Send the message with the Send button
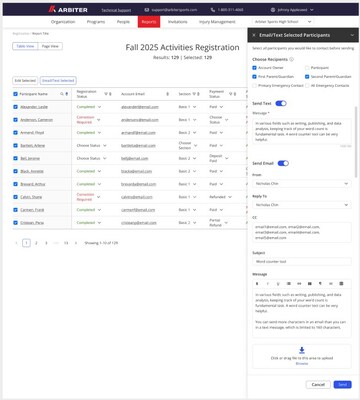 click(342, 384)
